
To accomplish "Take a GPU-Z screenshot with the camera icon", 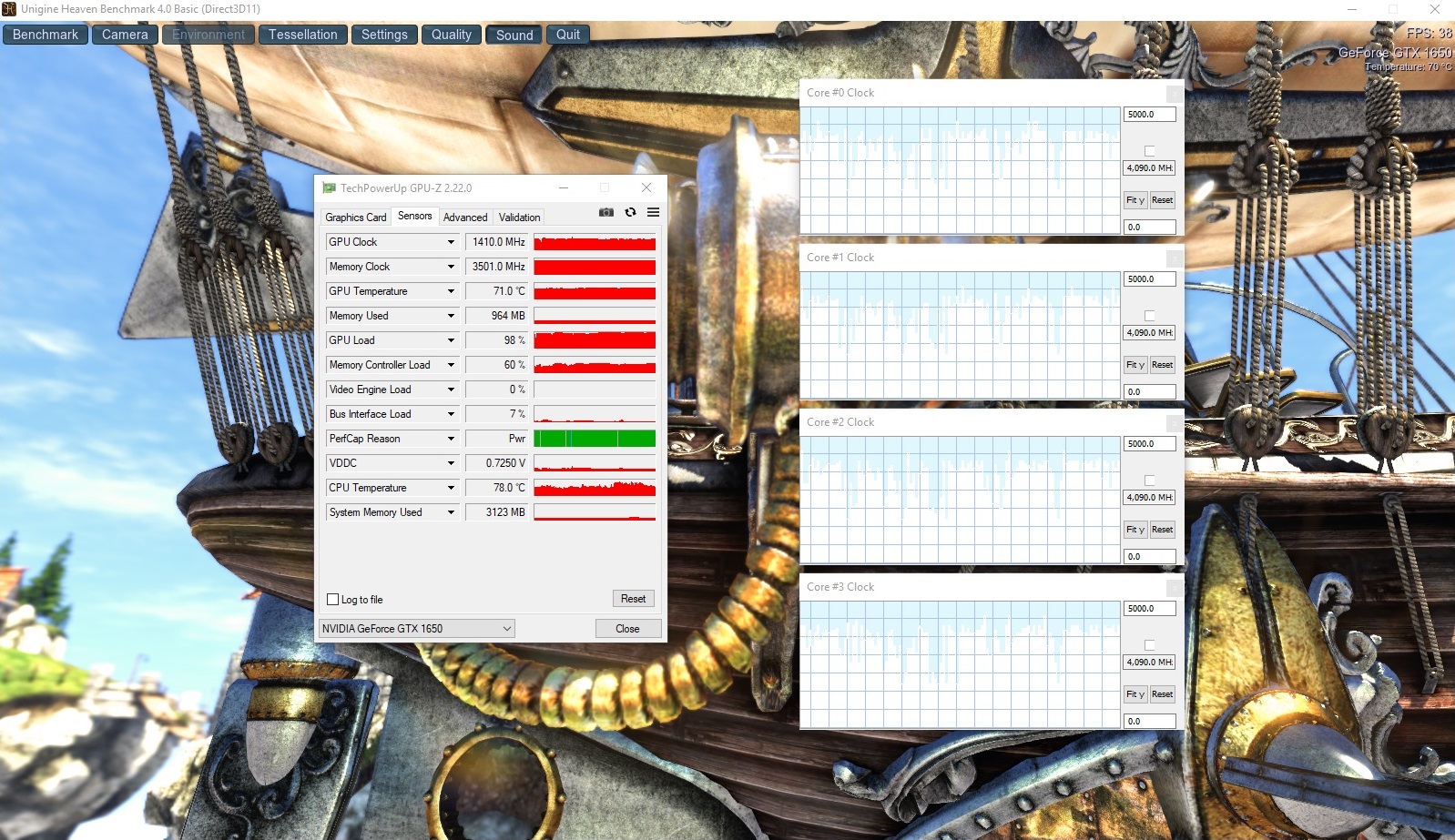I will [606, 212].
